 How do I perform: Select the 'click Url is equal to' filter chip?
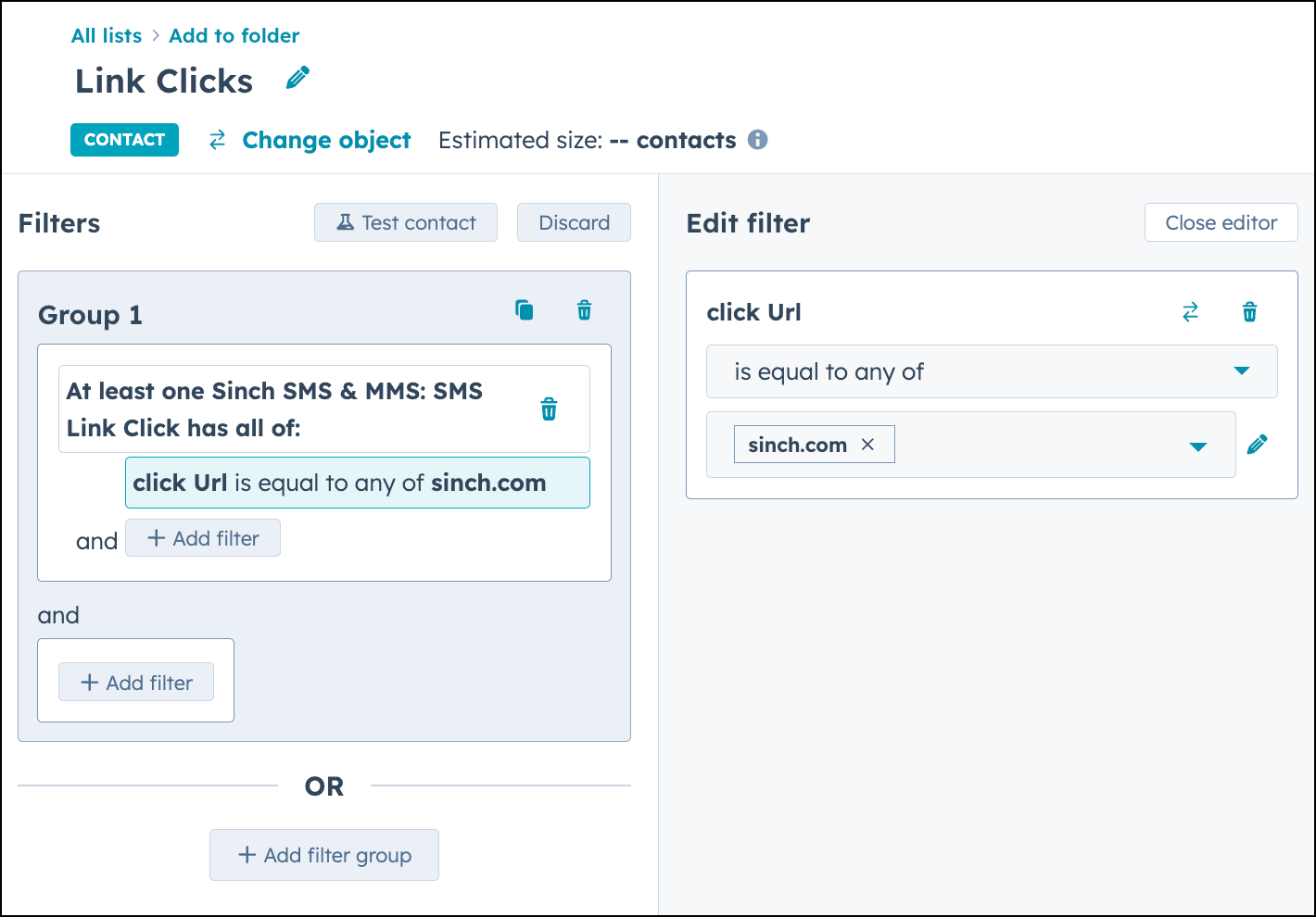click(x=357, y=483)
